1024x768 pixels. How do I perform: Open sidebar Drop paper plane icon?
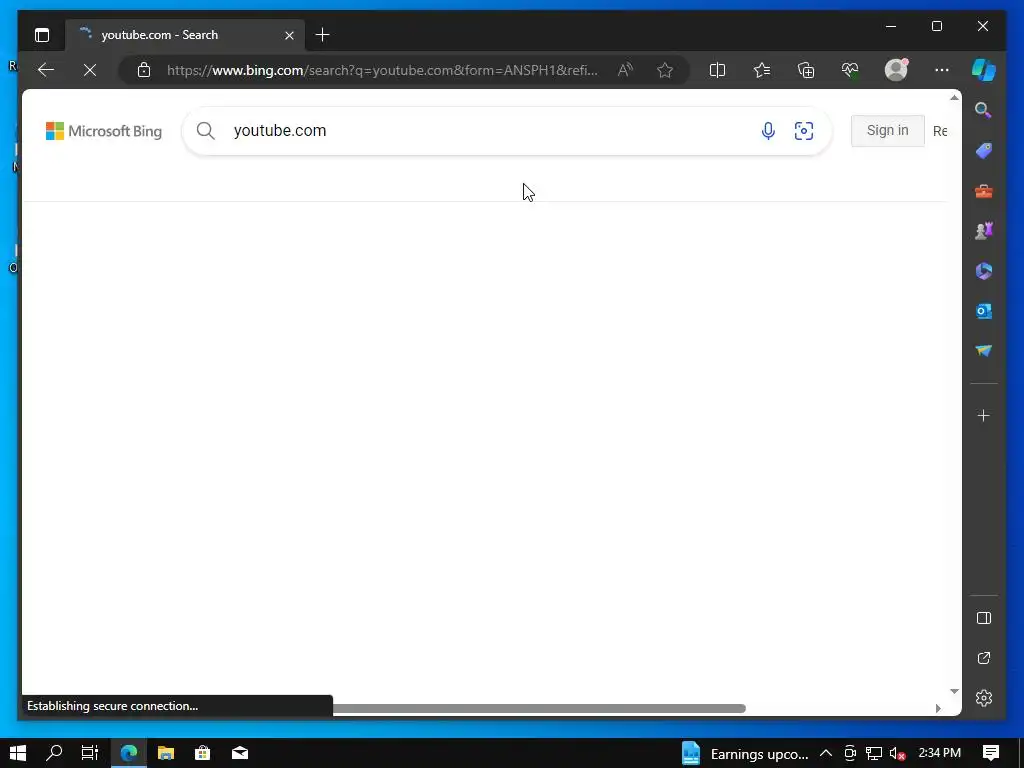tap(984, 351)
